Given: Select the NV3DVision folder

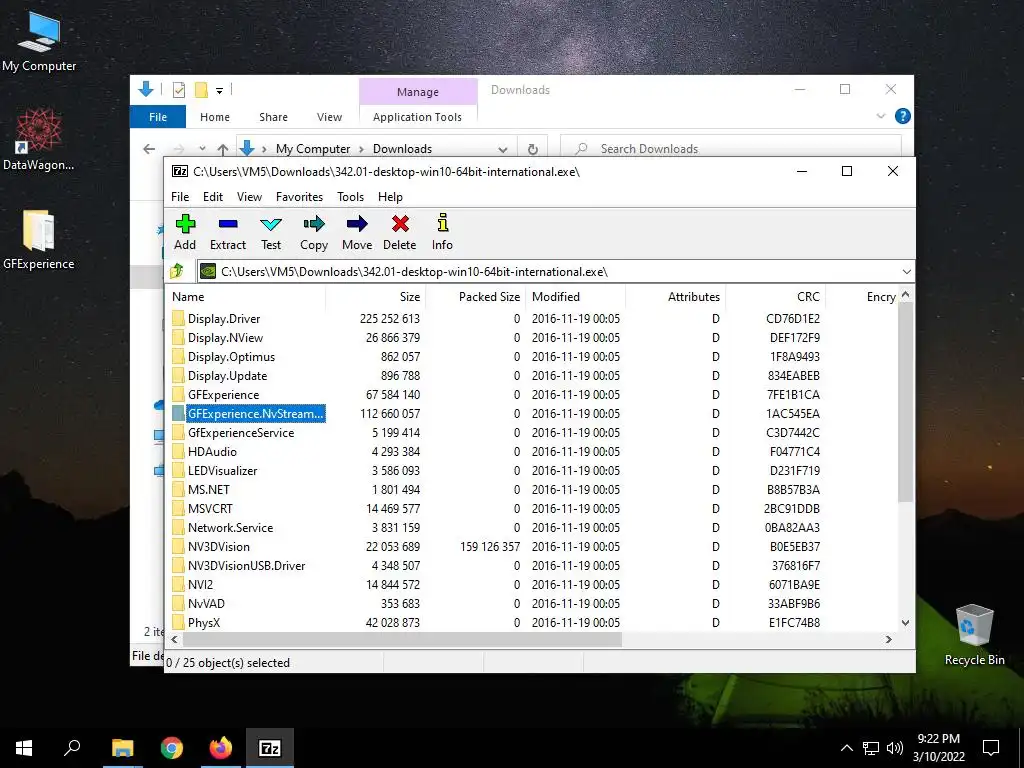Looking at the screenshot, I should [218, 546].
